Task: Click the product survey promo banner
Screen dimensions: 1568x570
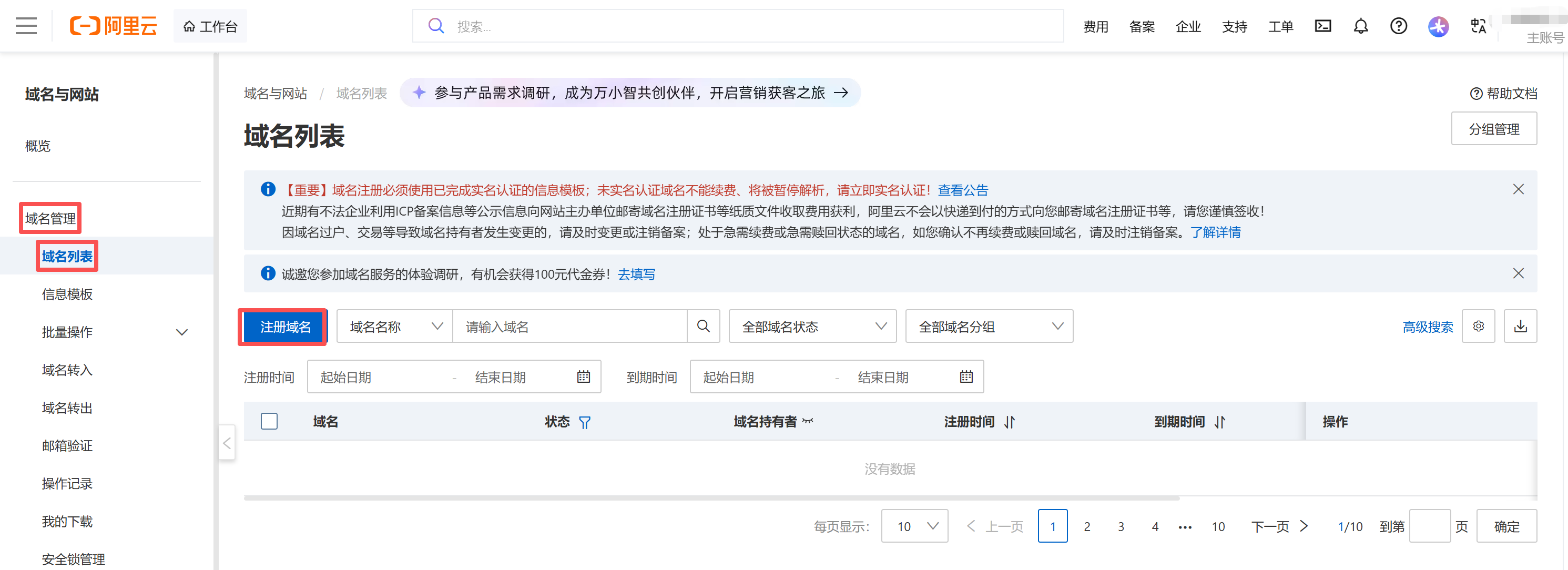Action: [x=630, y=93]
